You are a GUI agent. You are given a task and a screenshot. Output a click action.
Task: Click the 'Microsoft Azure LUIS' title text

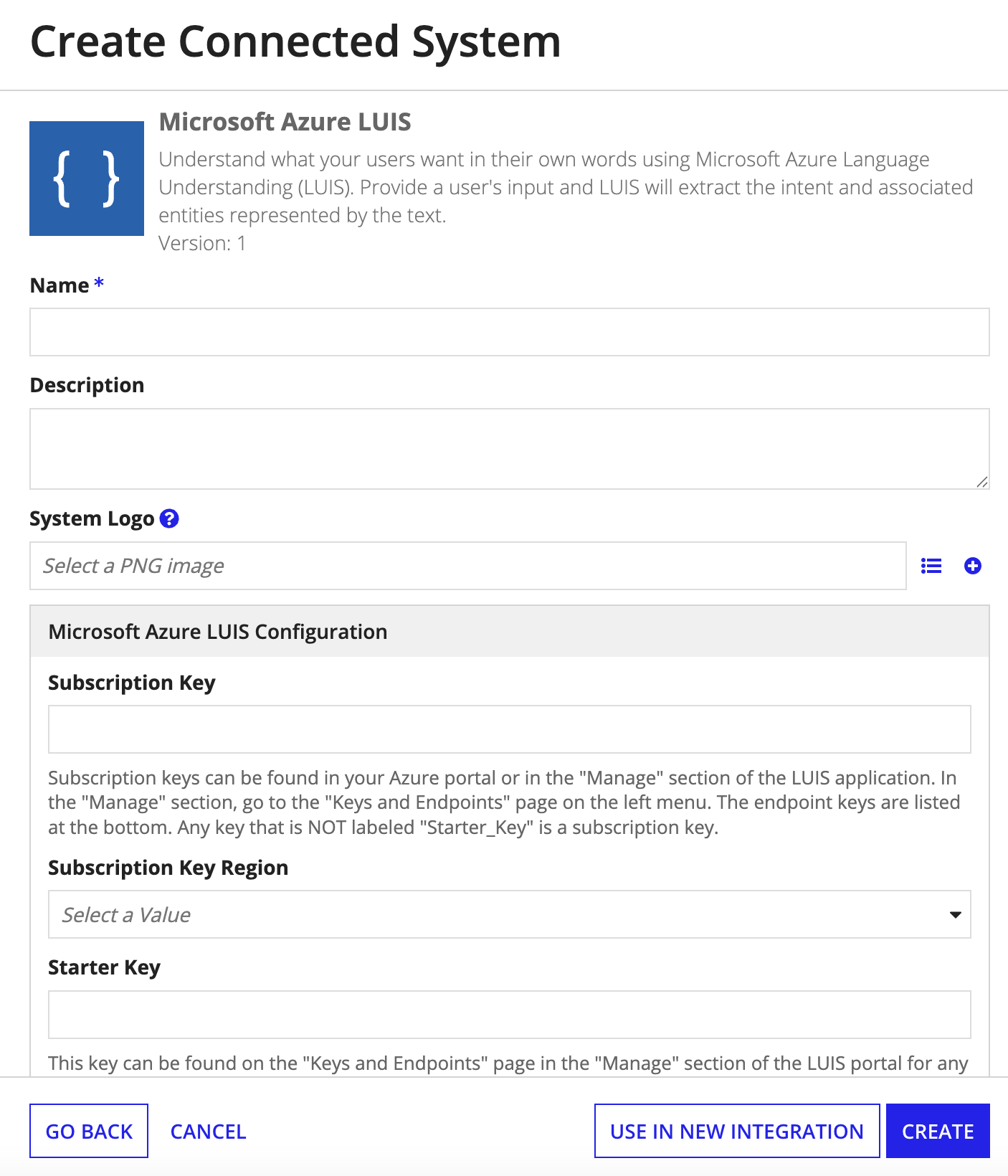pos(285,122)
